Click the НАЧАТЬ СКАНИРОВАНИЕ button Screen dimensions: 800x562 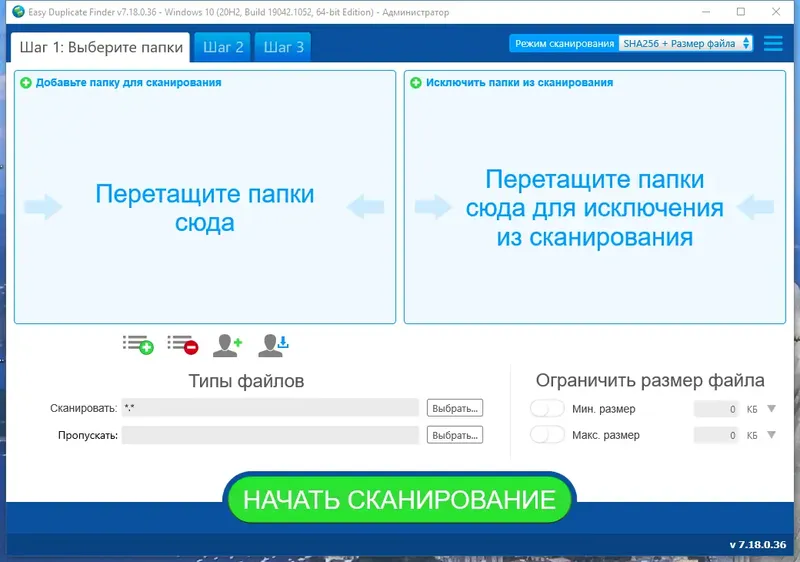(x=399, y=499)
